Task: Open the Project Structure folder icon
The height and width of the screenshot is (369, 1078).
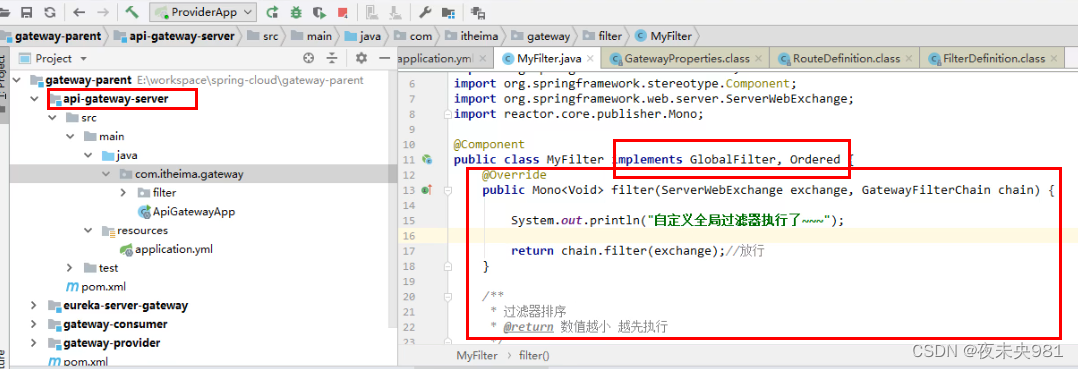Action: click(x=448, y=12)
